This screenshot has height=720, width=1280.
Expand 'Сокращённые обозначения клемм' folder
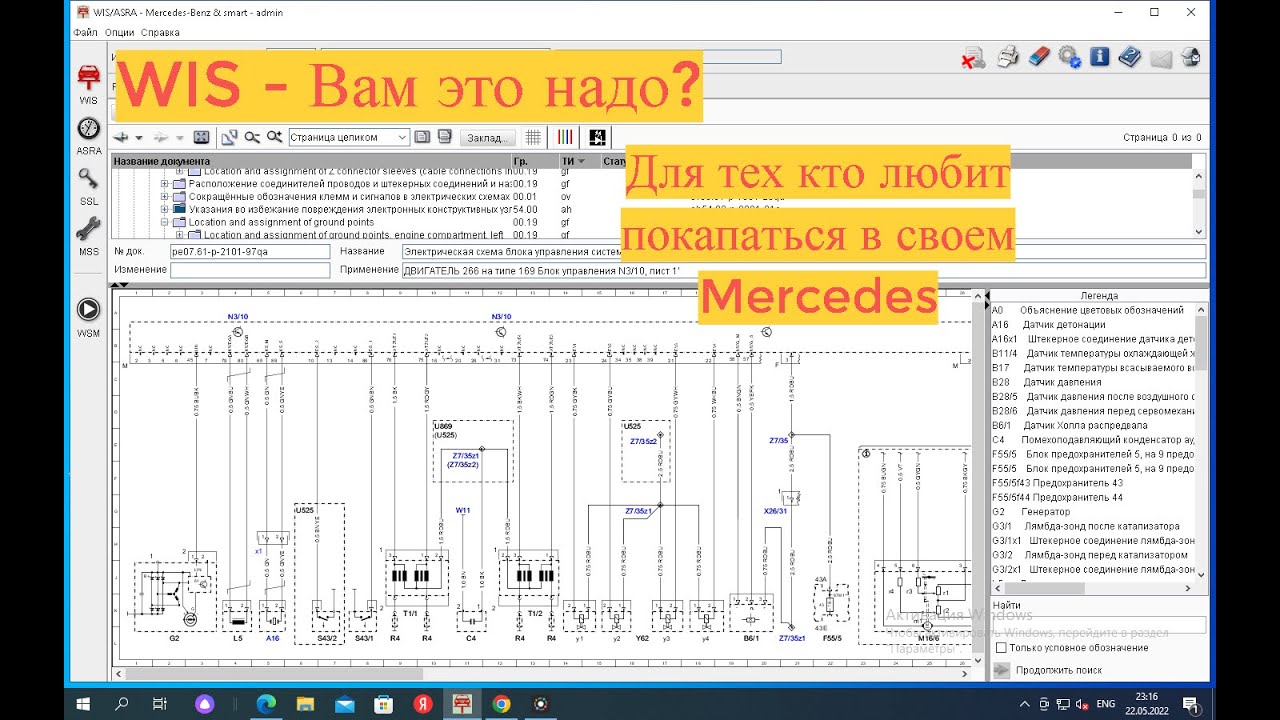pyautogui.click(x=165, y=197)
